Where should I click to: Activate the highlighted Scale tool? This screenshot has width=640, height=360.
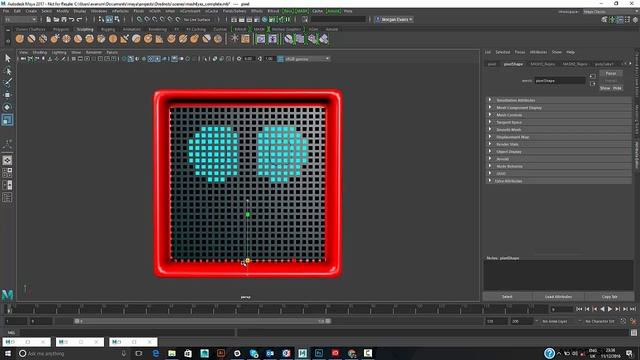7,120
